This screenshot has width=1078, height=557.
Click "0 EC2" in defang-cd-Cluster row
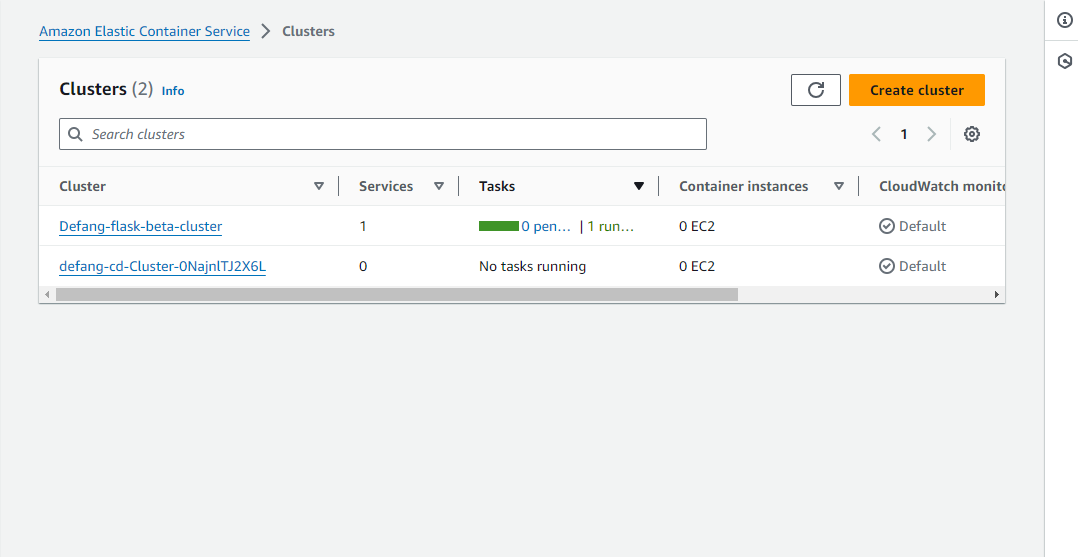[x=697, y=266]
